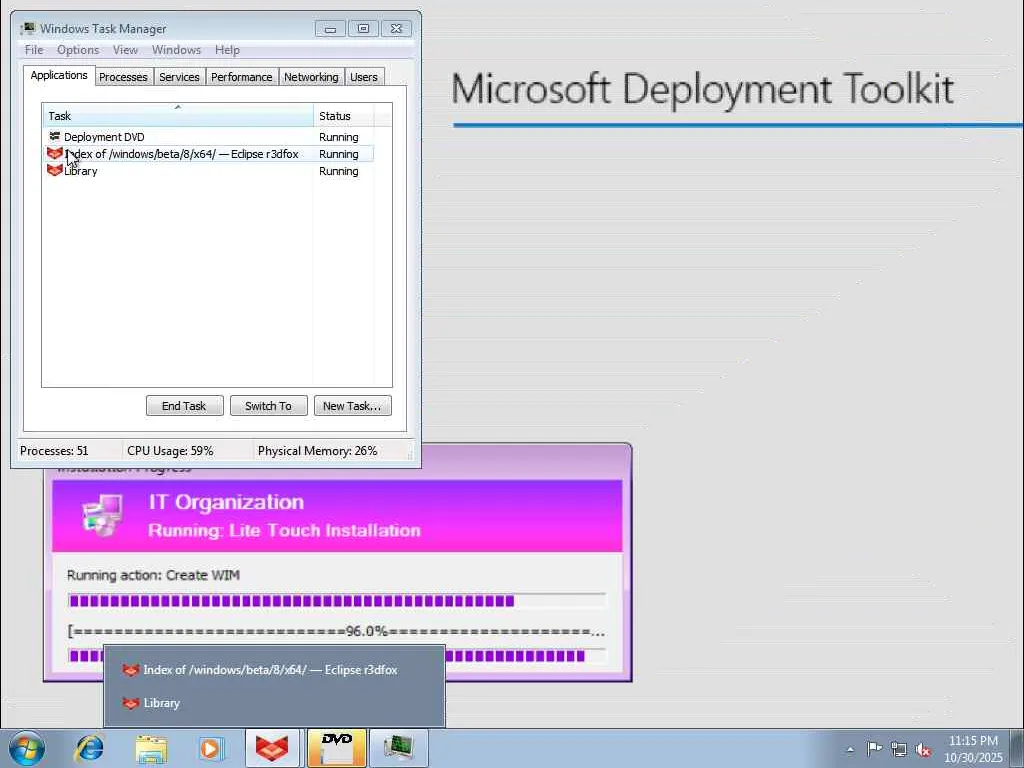Click the r3dfox icon beside Index of row
This screenshot has width=1024, height=768.
click(x=54, y=153)
